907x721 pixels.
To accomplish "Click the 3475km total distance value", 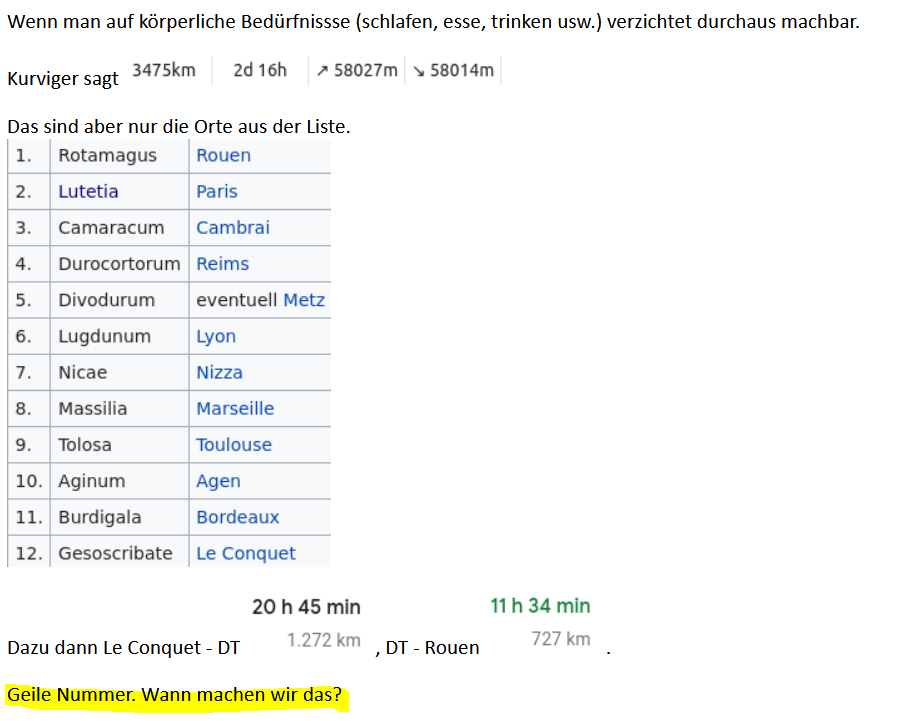I will click(164, 70).
